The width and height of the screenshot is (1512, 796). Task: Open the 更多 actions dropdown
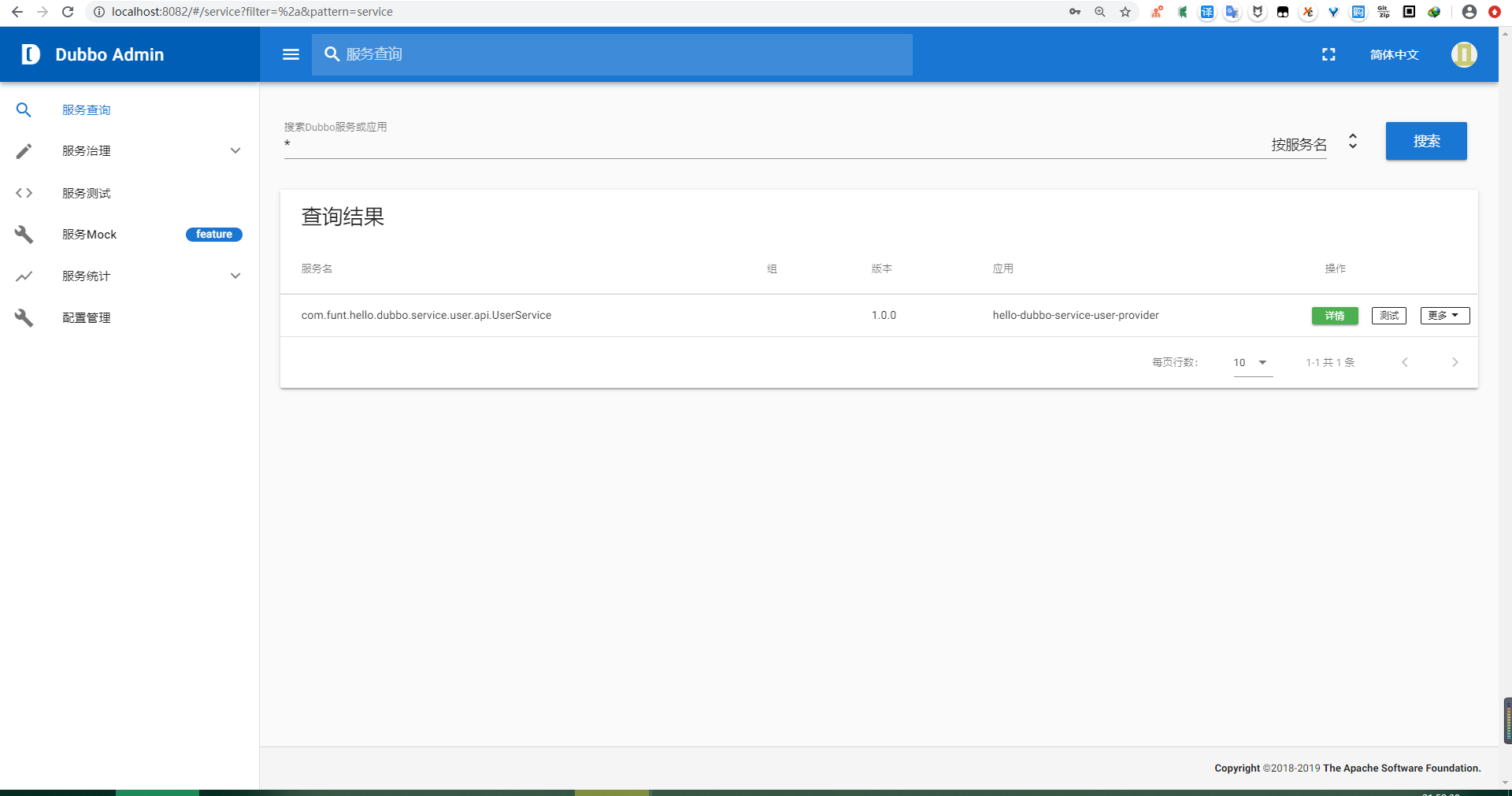[1445, 316]
